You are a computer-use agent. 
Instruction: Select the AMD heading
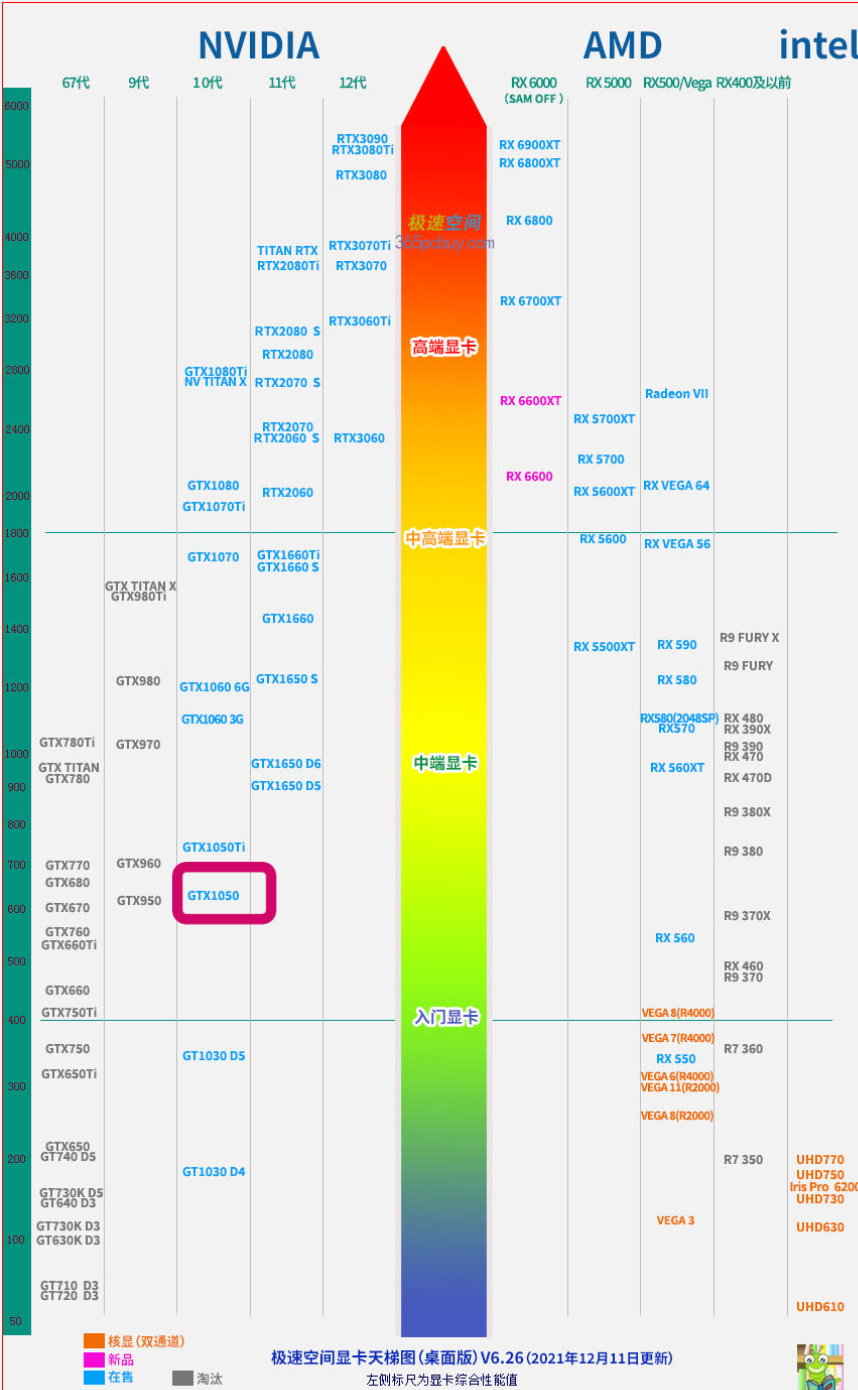[x=622, y=45]
